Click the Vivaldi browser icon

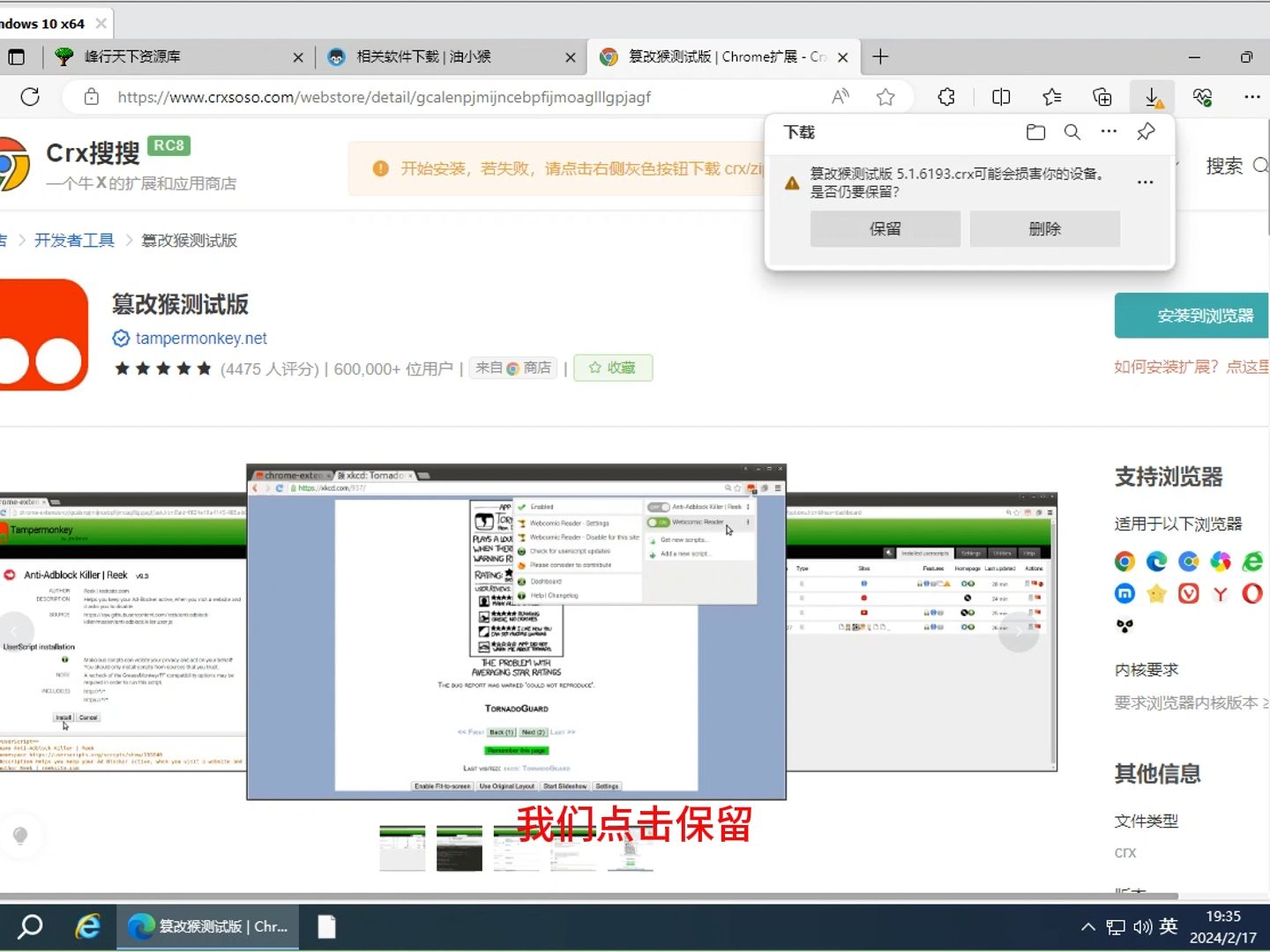click(1189, 594)
